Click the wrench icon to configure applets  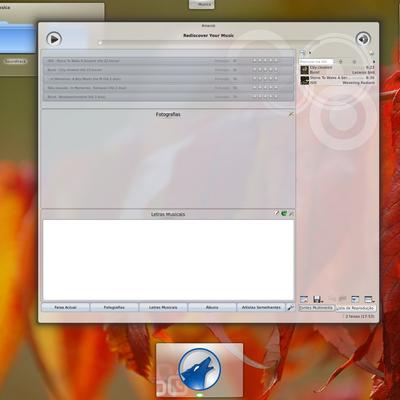(291, 307)
